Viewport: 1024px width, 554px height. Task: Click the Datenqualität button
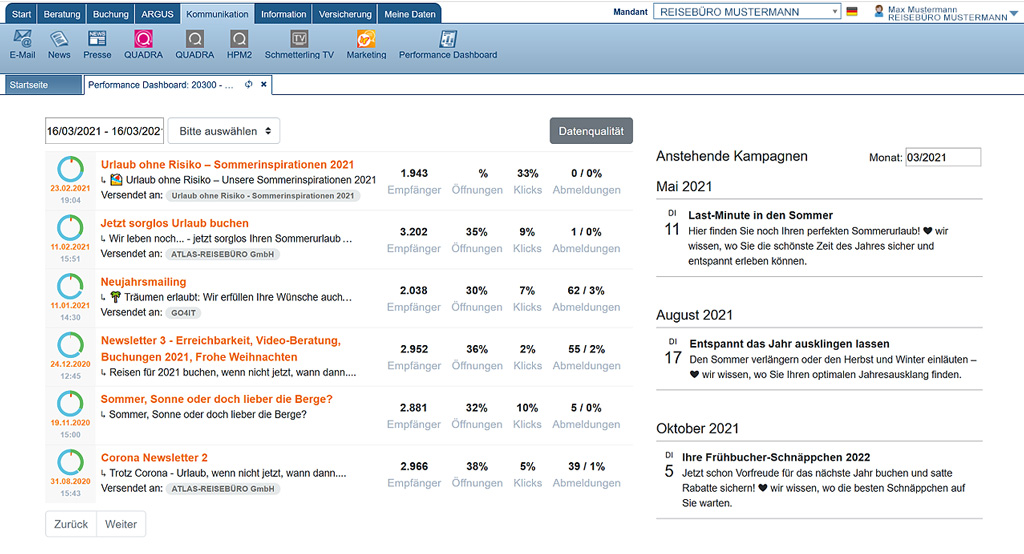pos(591,131)
